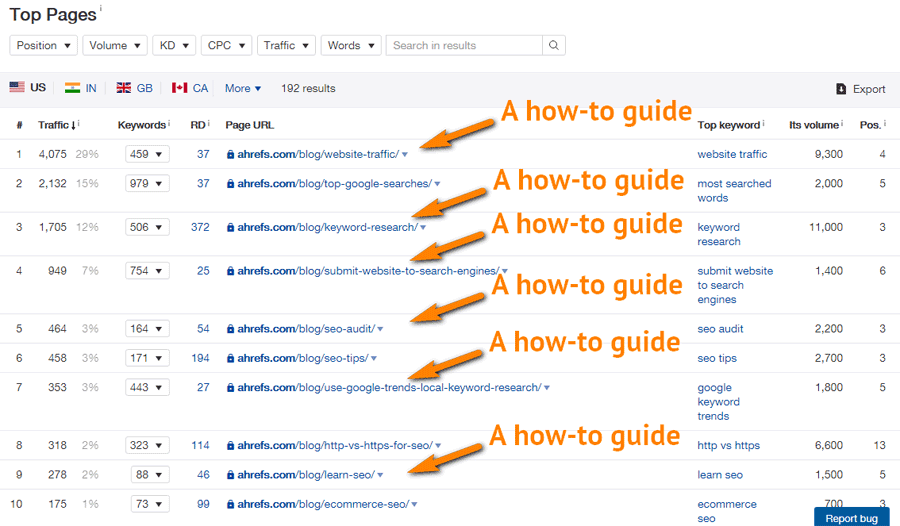The width and height of the screenshot is (900, 526).
Task: Click the search magnifier icon
Action: tap(554, 45)
